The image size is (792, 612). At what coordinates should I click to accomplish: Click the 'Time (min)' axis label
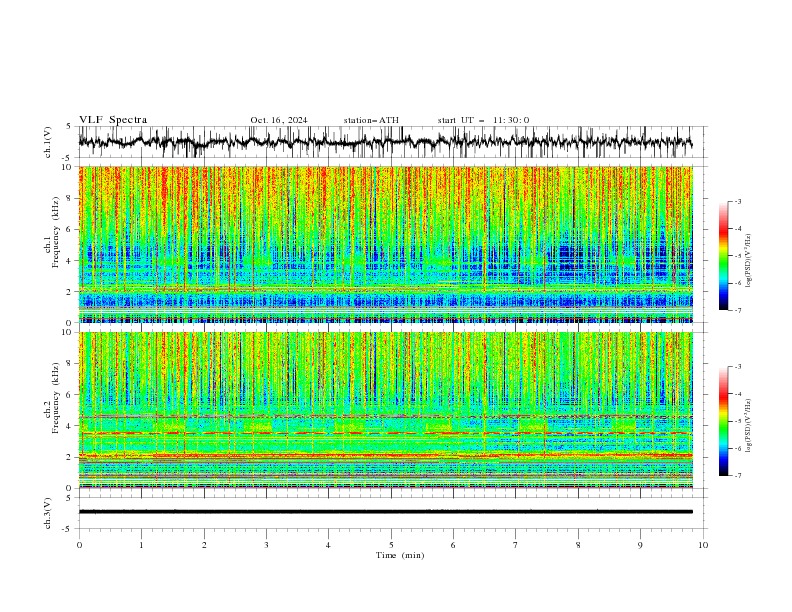(x=400, y=555)
